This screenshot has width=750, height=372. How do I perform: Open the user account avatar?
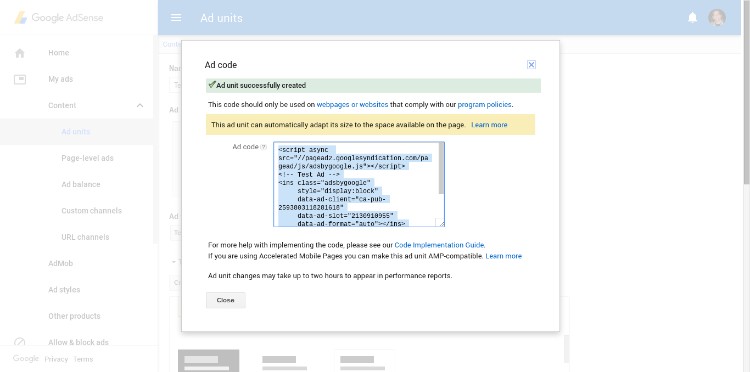pos(717,18)
